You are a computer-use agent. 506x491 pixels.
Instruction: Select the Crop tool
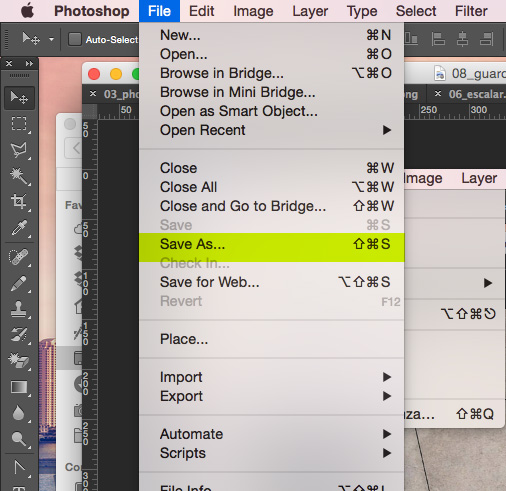[19, 201]
